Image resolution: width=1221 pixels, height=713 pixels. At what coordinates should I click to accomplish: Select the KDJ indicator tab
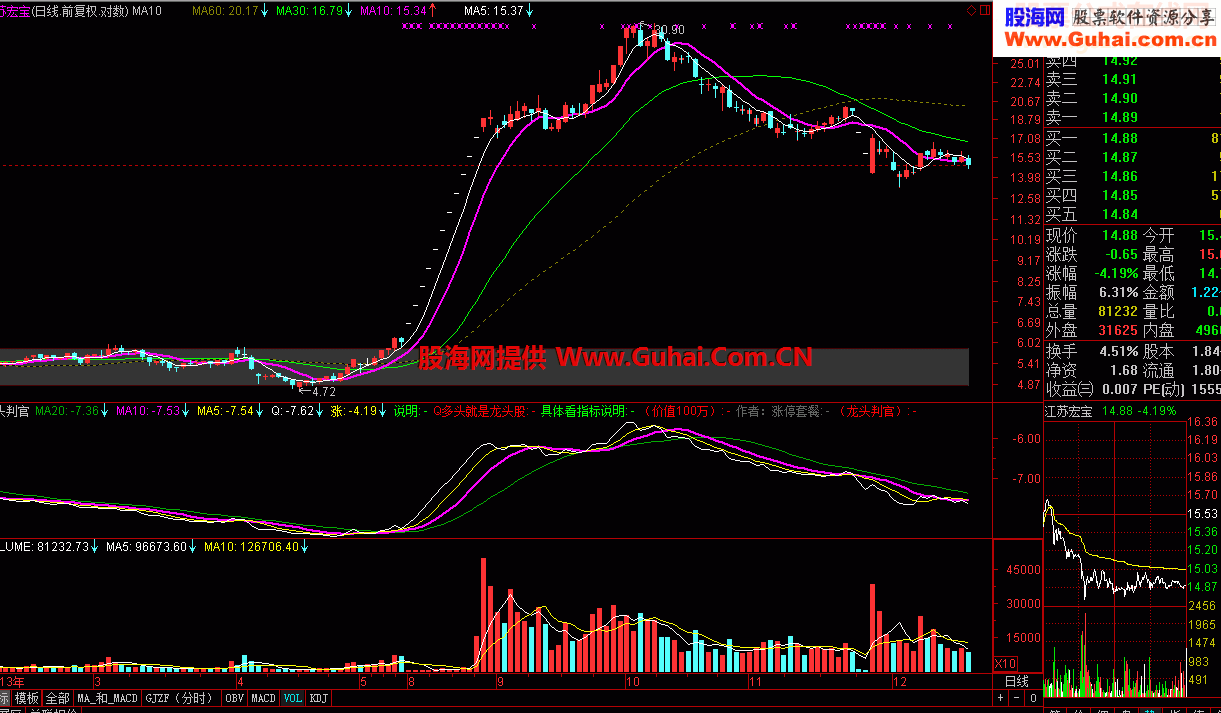tap(318, 698)
